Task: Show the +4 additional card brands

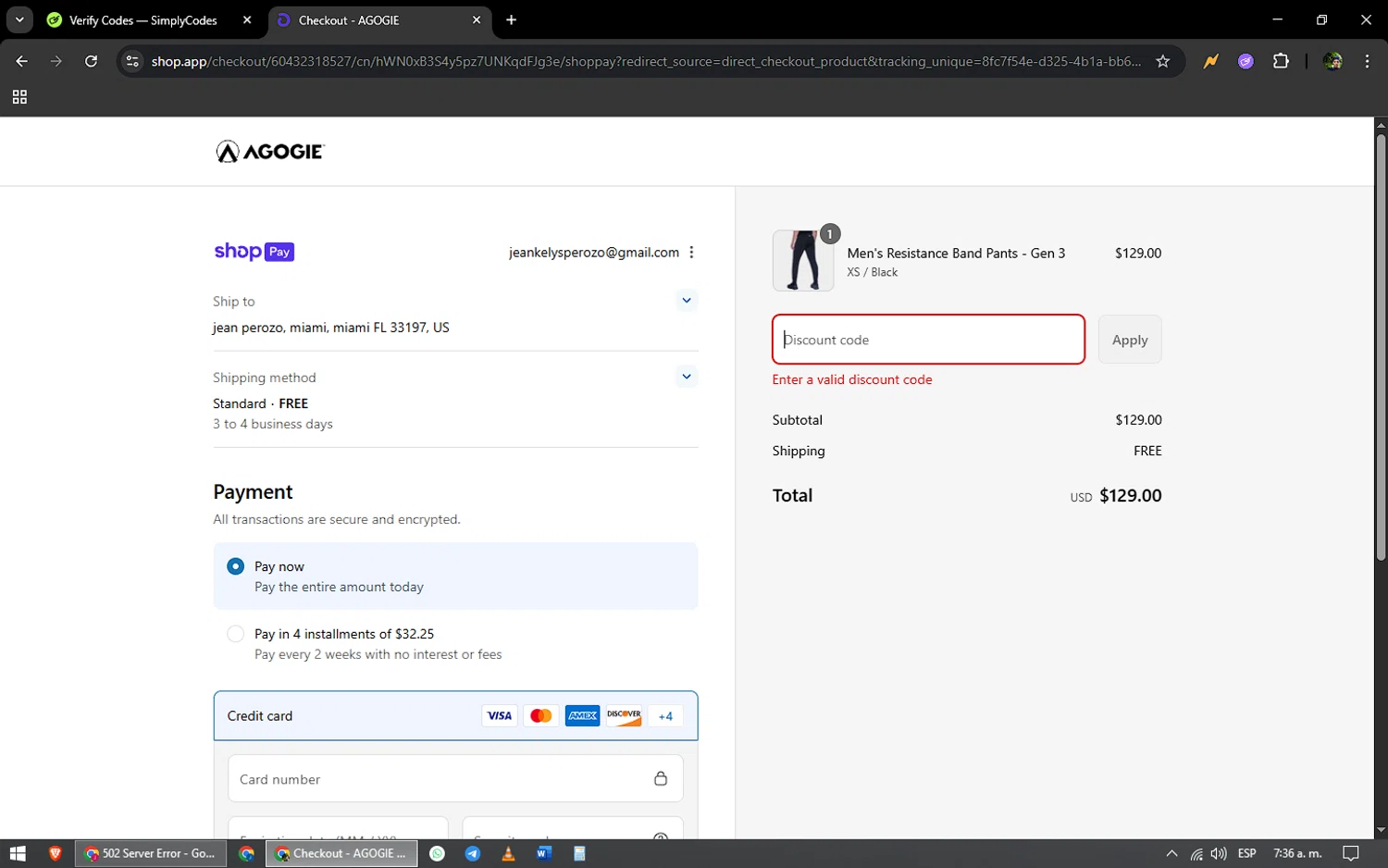Action: (665, 715)
